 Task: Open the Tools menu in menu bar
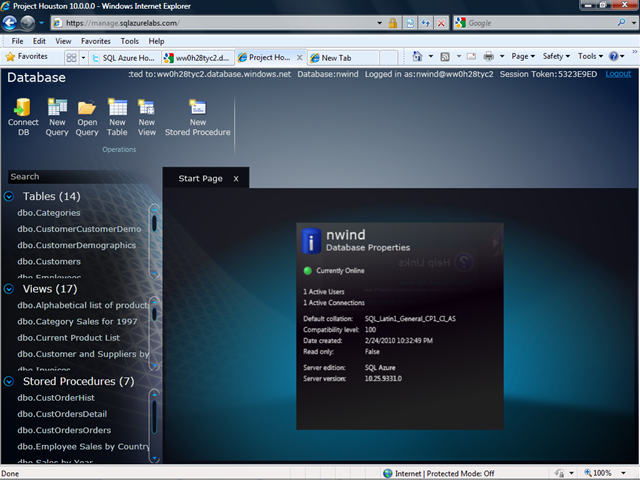pyautogui.click(x=130, y=41)
